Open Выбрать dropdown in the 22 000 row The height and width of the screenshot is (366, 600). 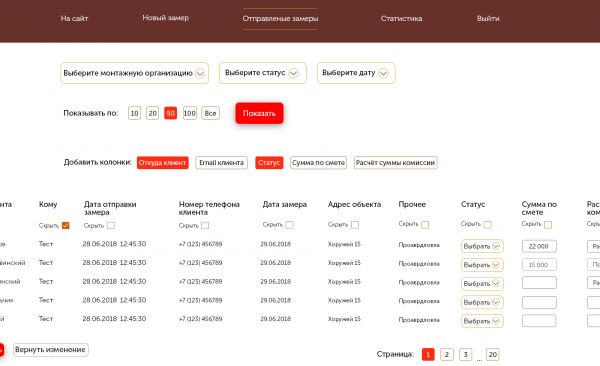(x=482, y=246)
